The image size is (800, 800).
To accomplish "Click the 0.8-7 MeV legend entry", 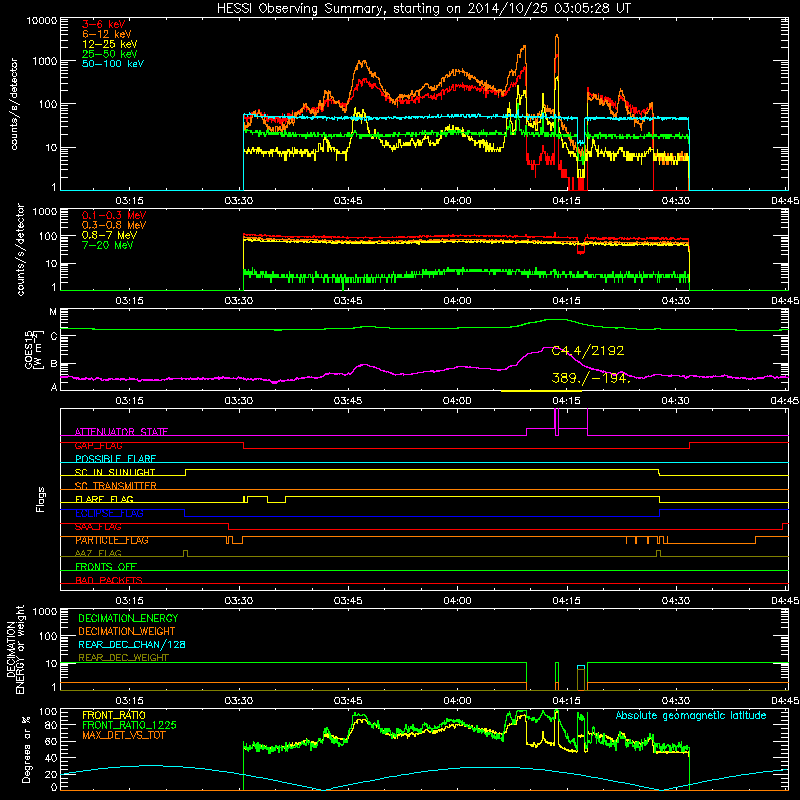I will click(x=109, y=235).
